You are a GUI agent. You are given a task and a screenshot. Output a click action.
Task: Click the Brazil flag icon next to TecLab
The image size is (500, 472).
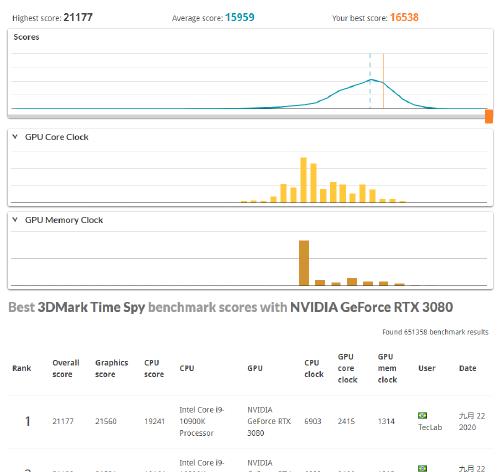tap(422, 415)
